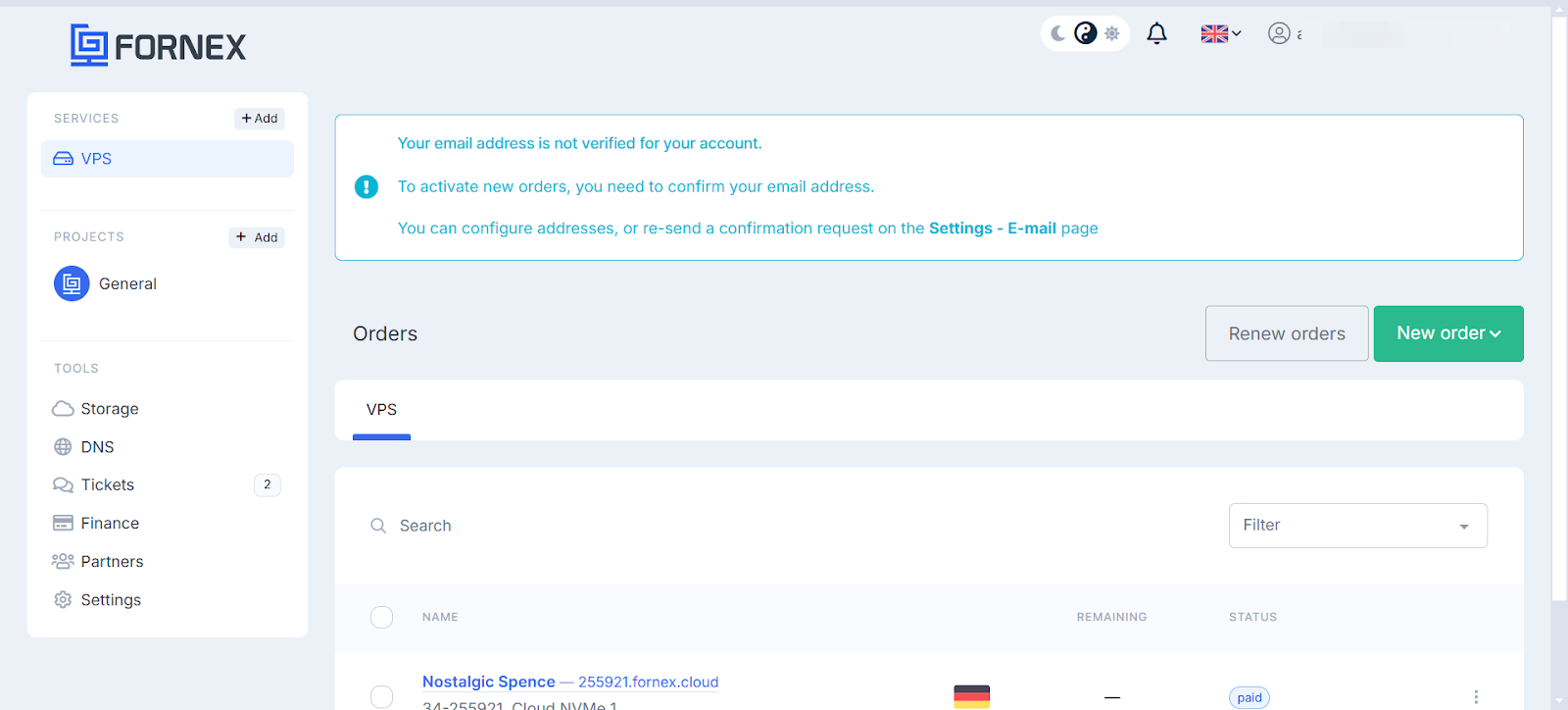The width and height of the screenshot is (1568, 710).
Task: Click the Fornex logo
Action: (158, 45)
